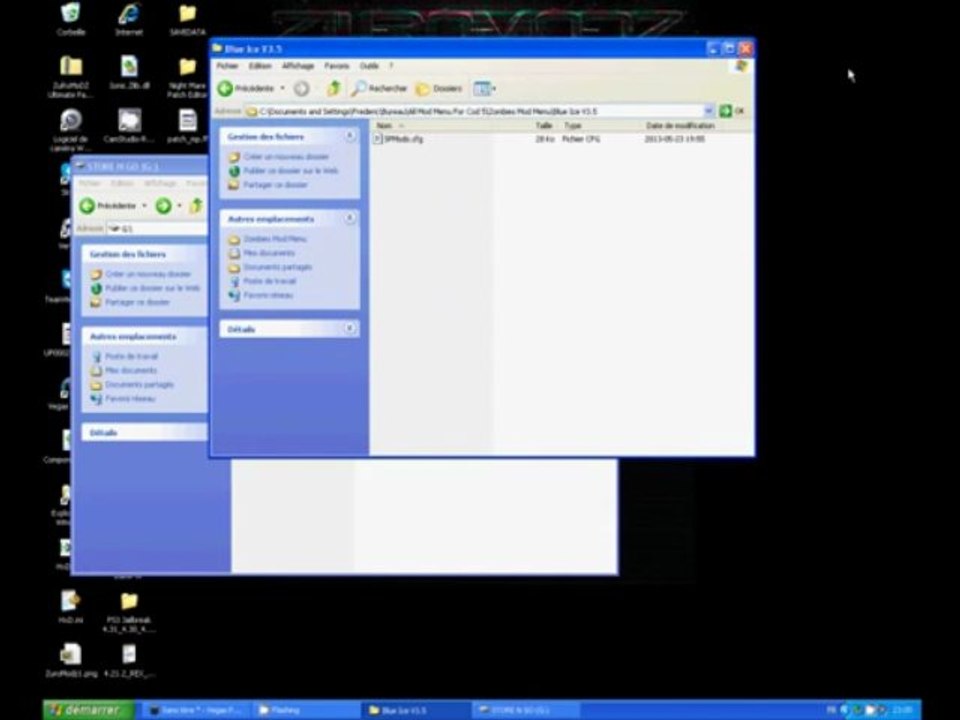Click the up folder icon in STORE N GO window
This screenshot has height=720, width=960.
click(x=196, y=206)
